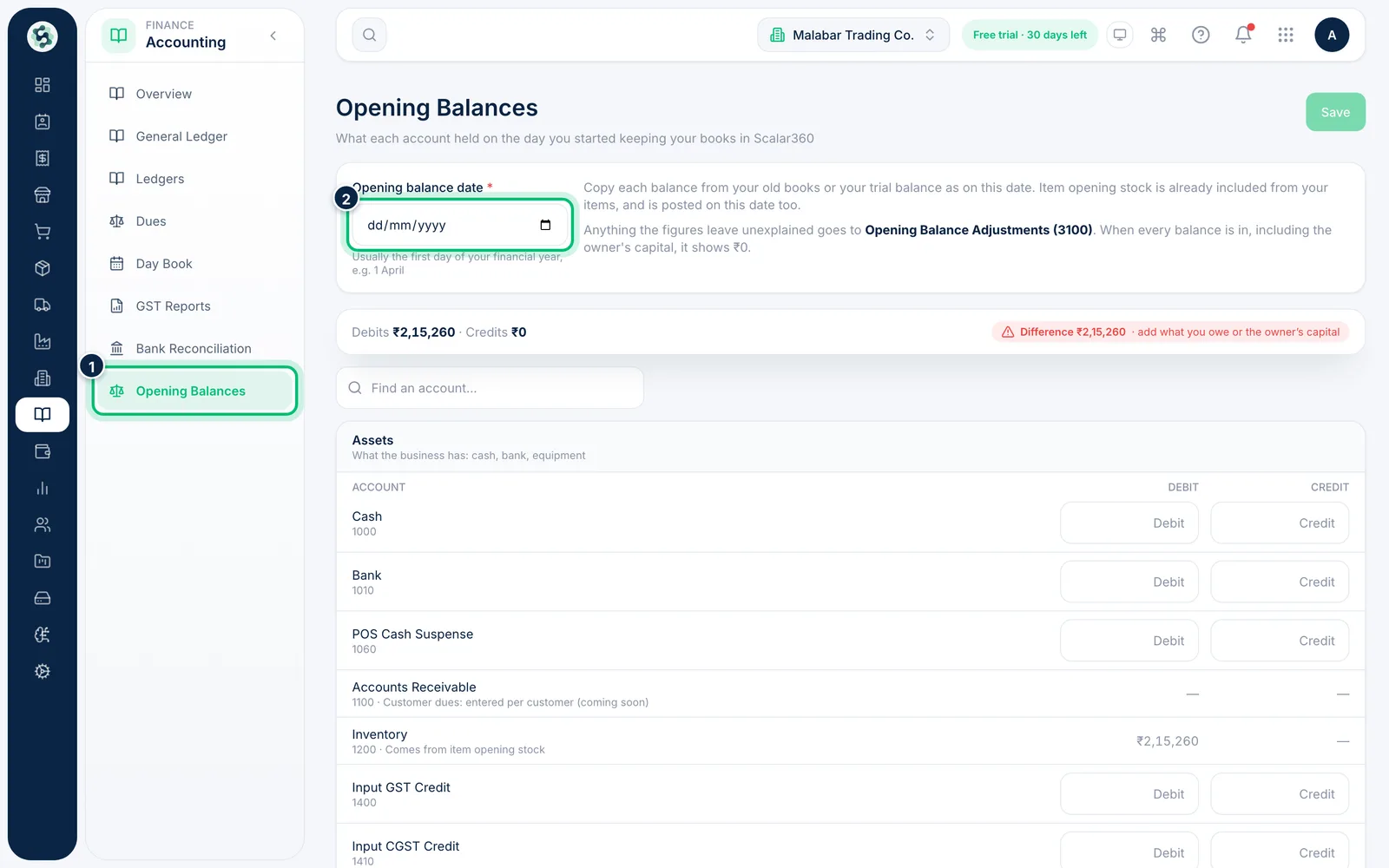Viewport: 1389px width, 868px height.
Task: Click the search magnifier in the top bar
Action: click(369, 35)
